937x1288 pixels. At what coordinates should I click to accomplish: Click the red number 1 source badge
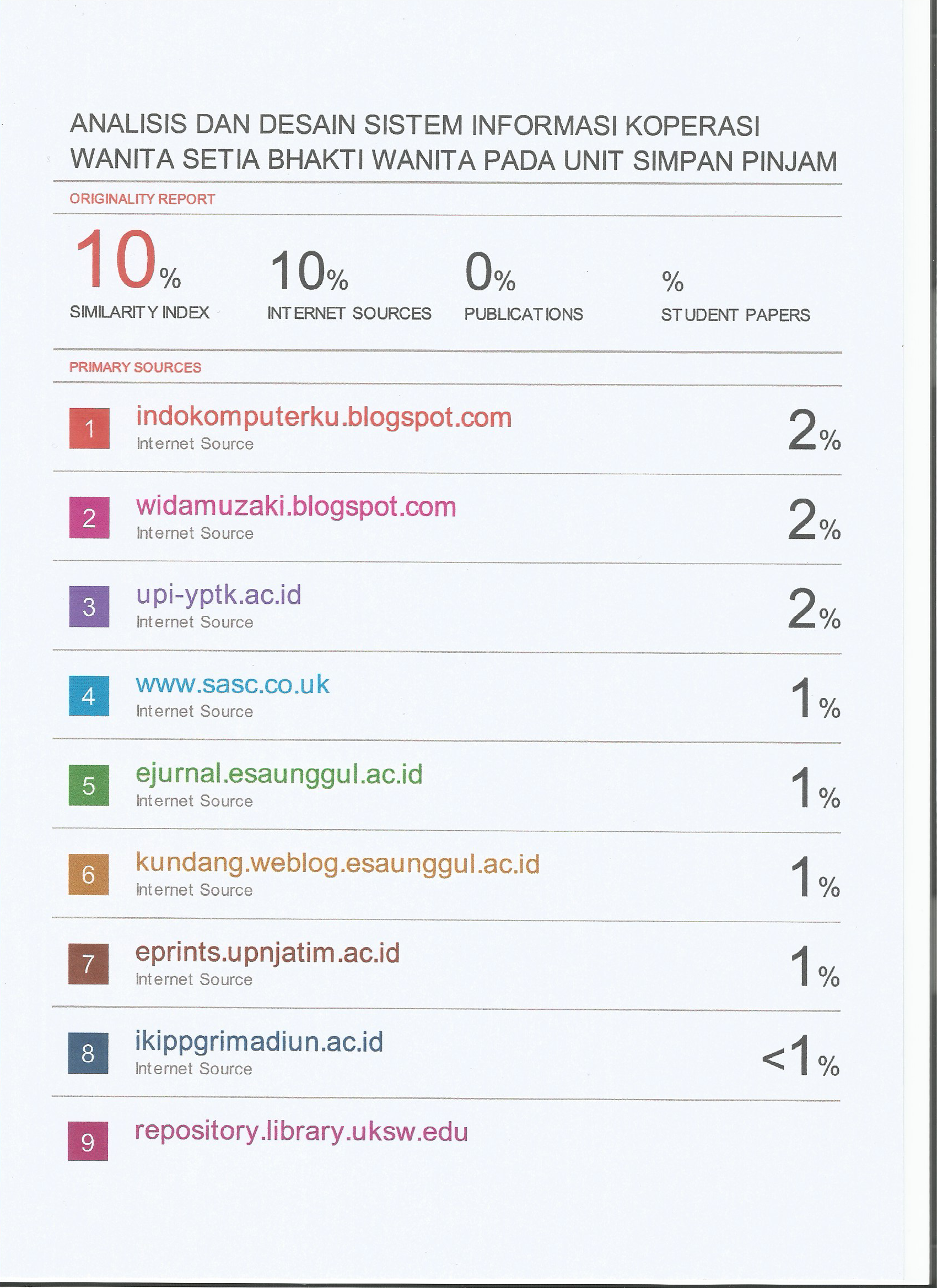(89, 429)
